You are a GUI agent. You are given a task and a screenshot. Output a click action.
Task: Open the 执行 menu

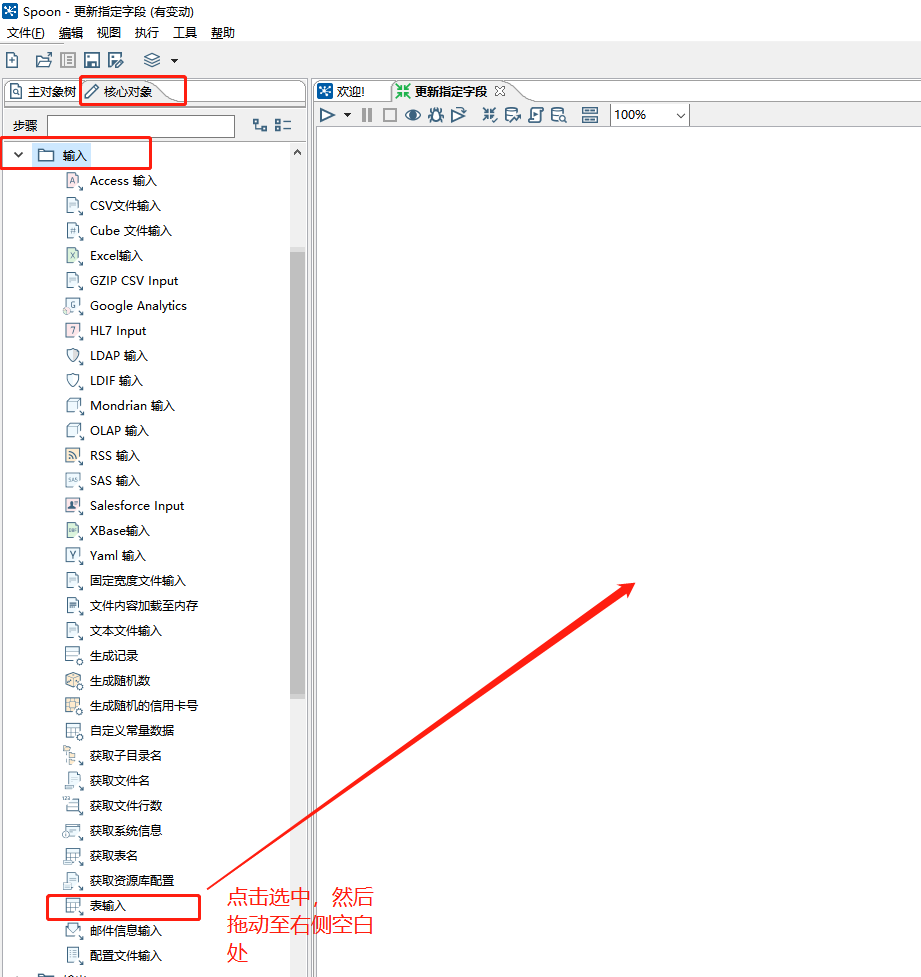tap(146, 33)
